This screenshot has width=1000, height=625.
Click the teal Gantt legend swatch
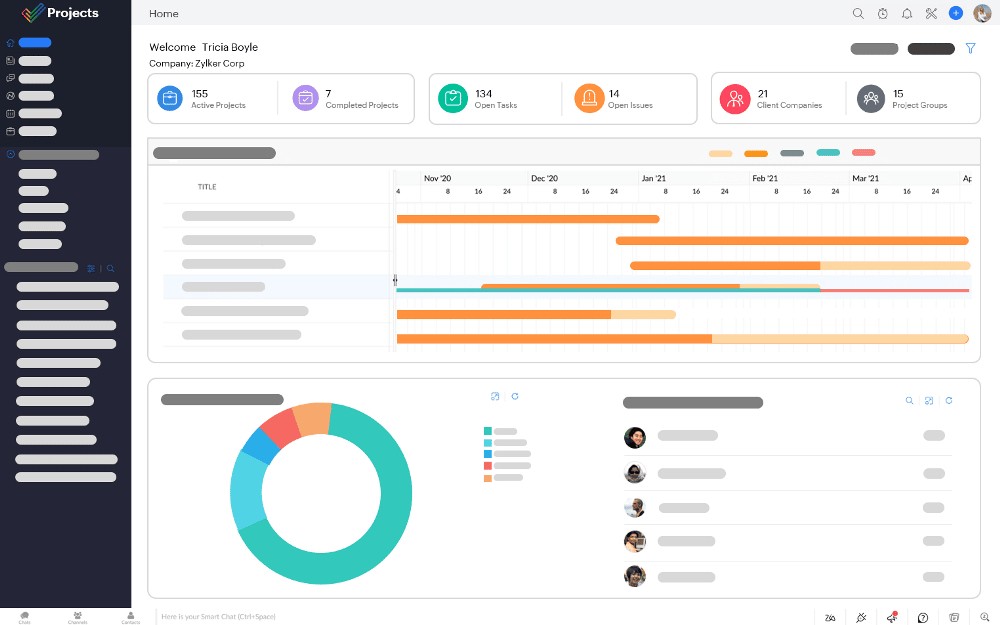point(828,152)
